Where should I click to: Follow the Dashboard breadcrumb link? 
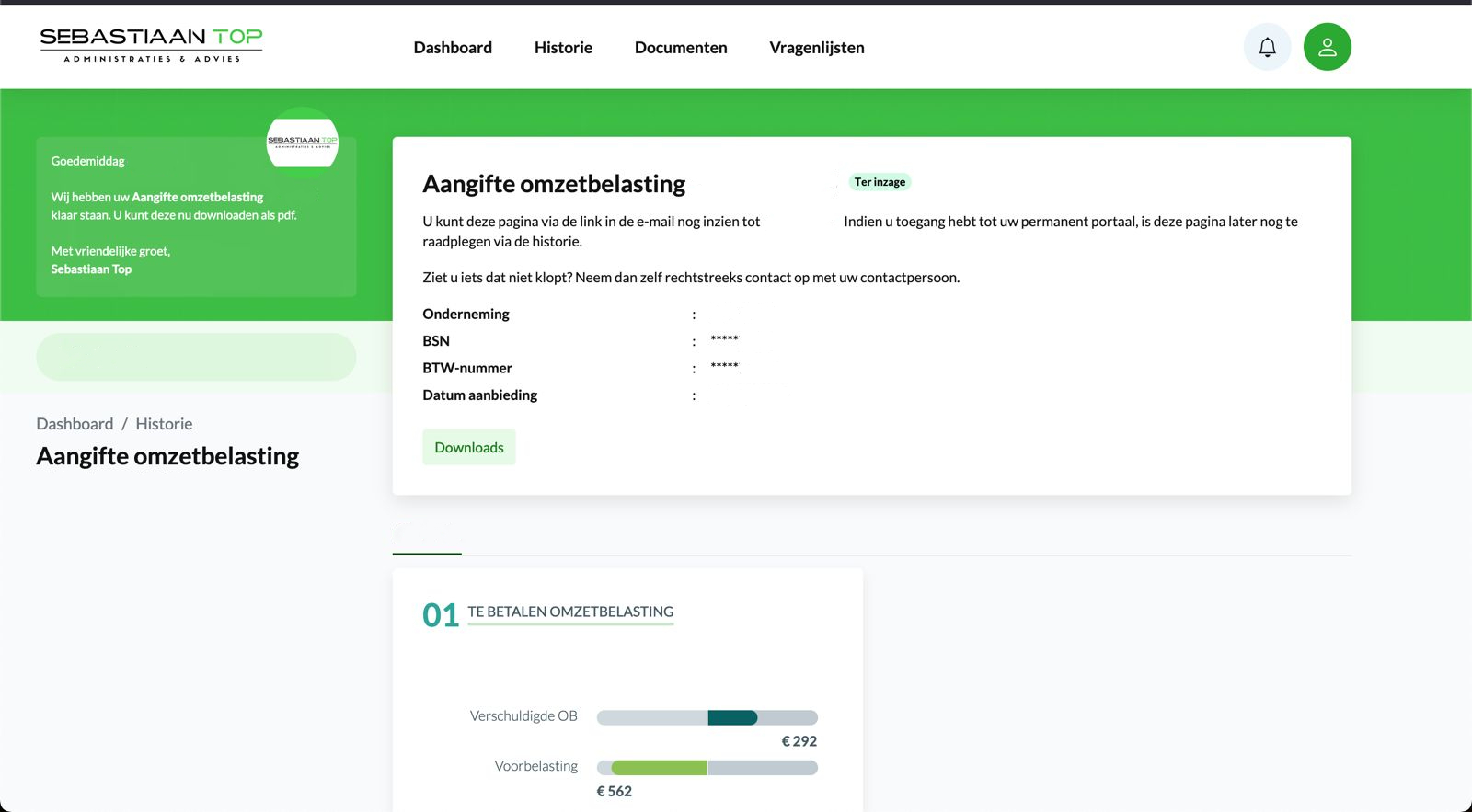point(75,424)
